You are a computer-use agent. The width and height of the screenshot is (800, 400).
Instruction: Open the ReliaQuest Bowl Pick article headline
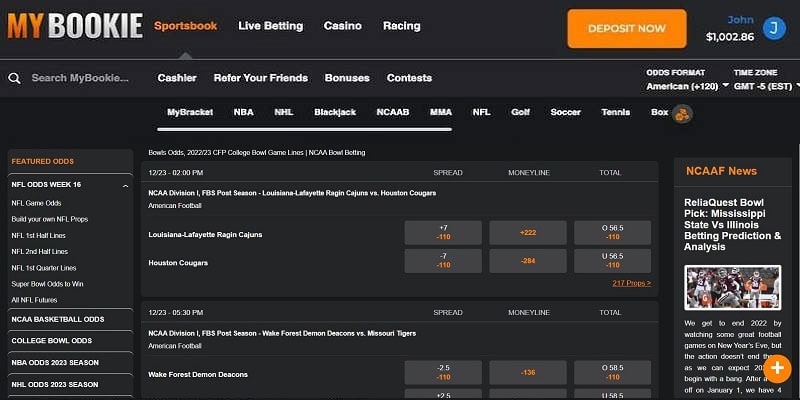coord(733,225)
